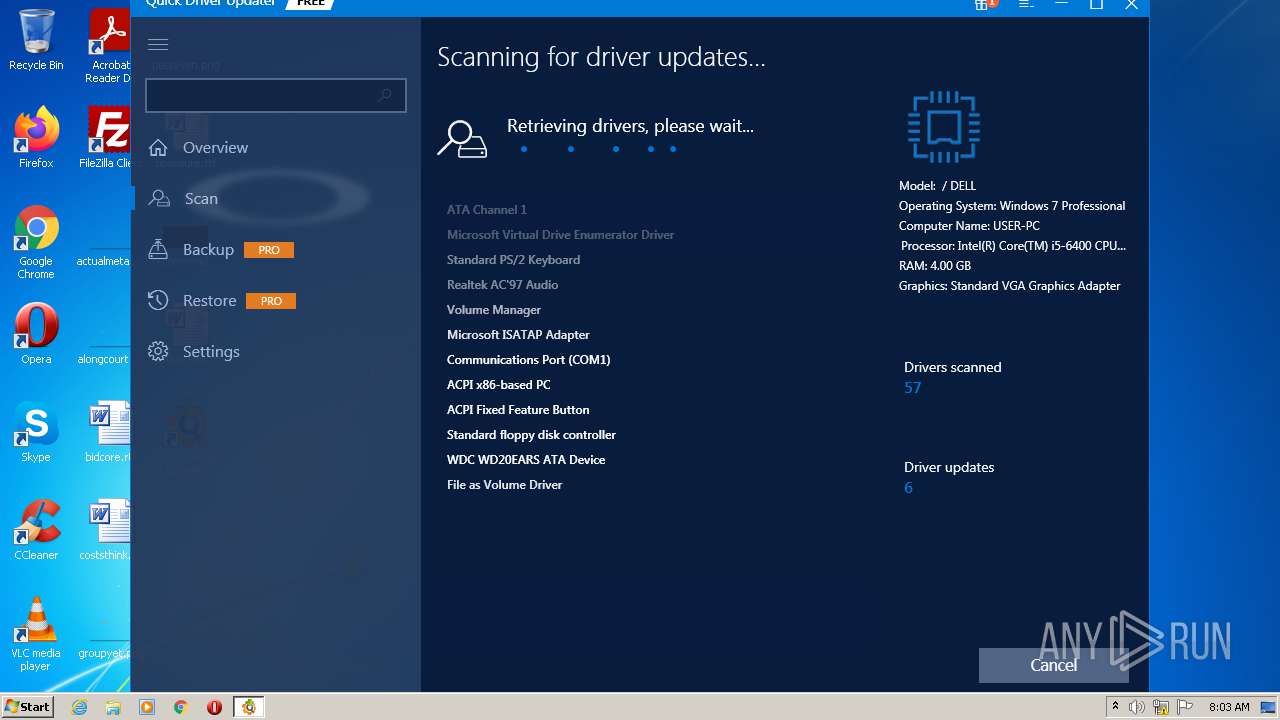This screenshot has height=720, width=1280.
Task: Click the gift offers icon in title bar
Action: [984, 5]
